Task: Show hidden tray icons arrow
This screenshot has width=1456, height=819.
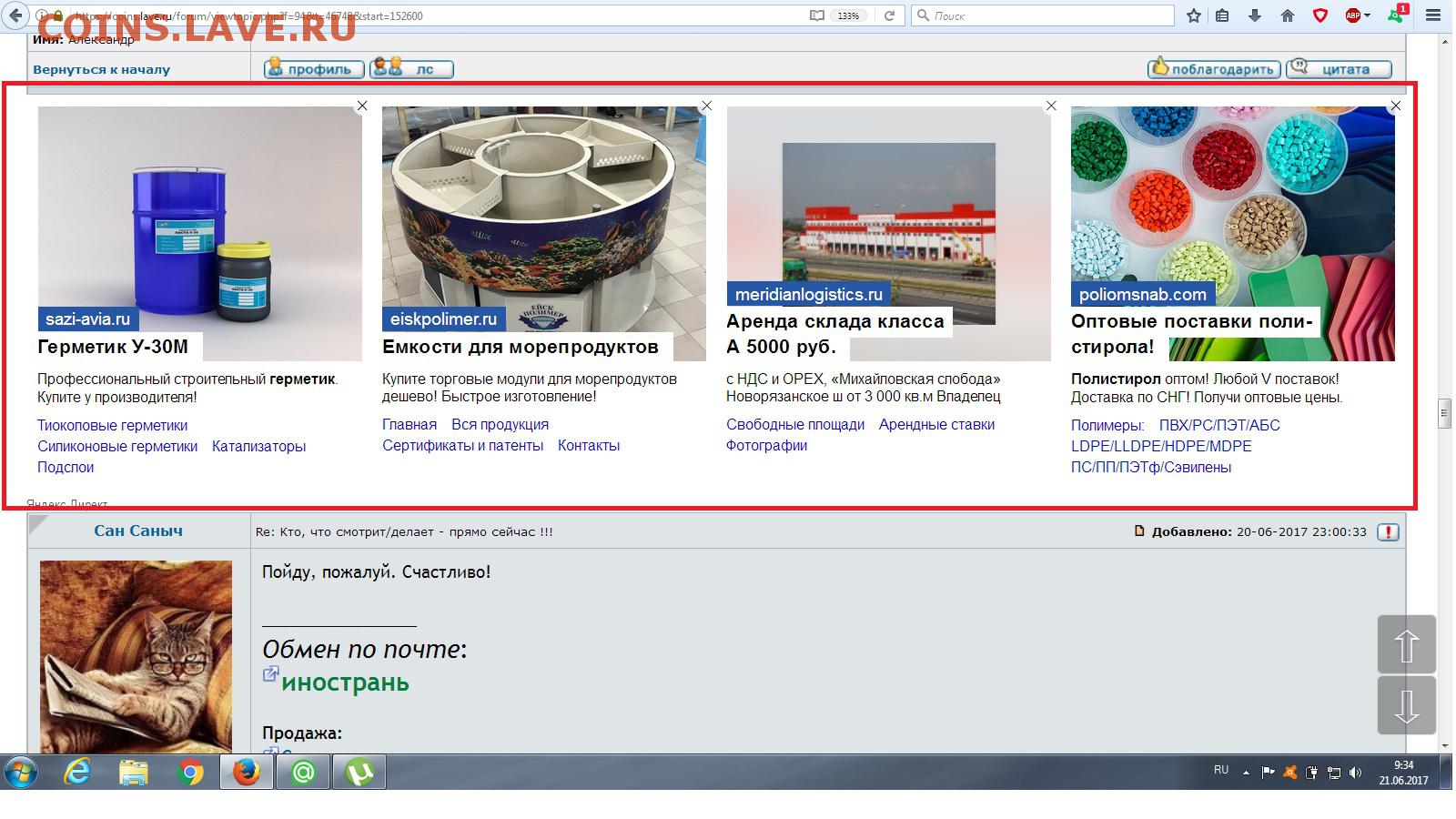Action: (x=1246, y=773)
